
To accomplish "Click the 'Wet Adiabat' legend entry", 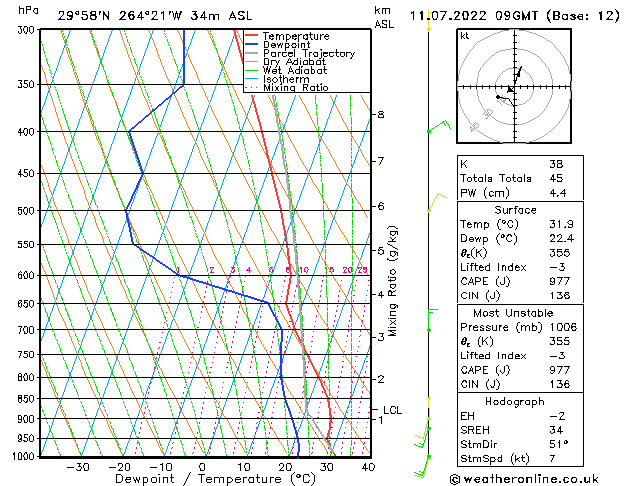I will [295, 71].
